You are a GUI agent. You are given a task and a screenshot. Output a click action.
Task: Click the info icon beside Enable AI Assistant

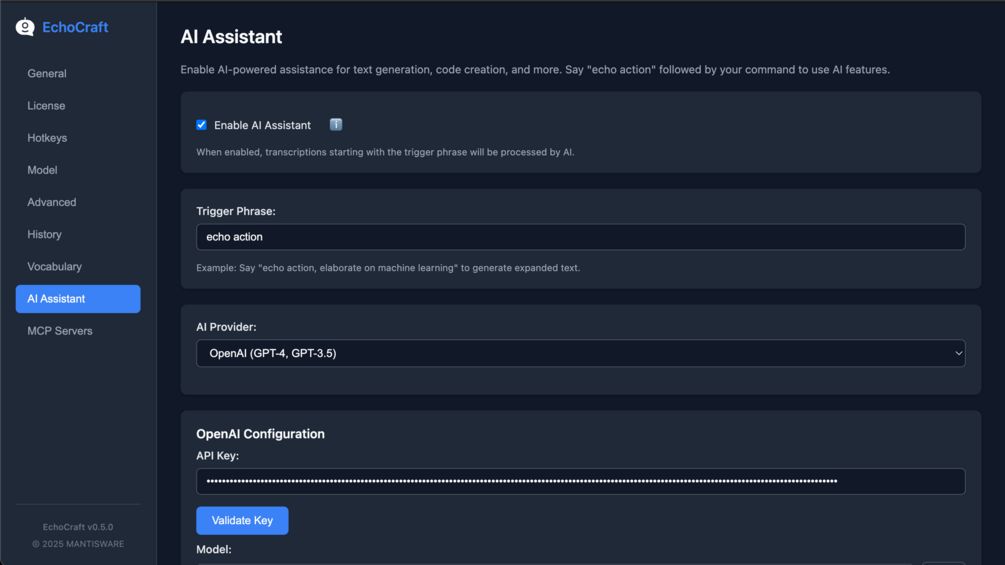(336, 125)
